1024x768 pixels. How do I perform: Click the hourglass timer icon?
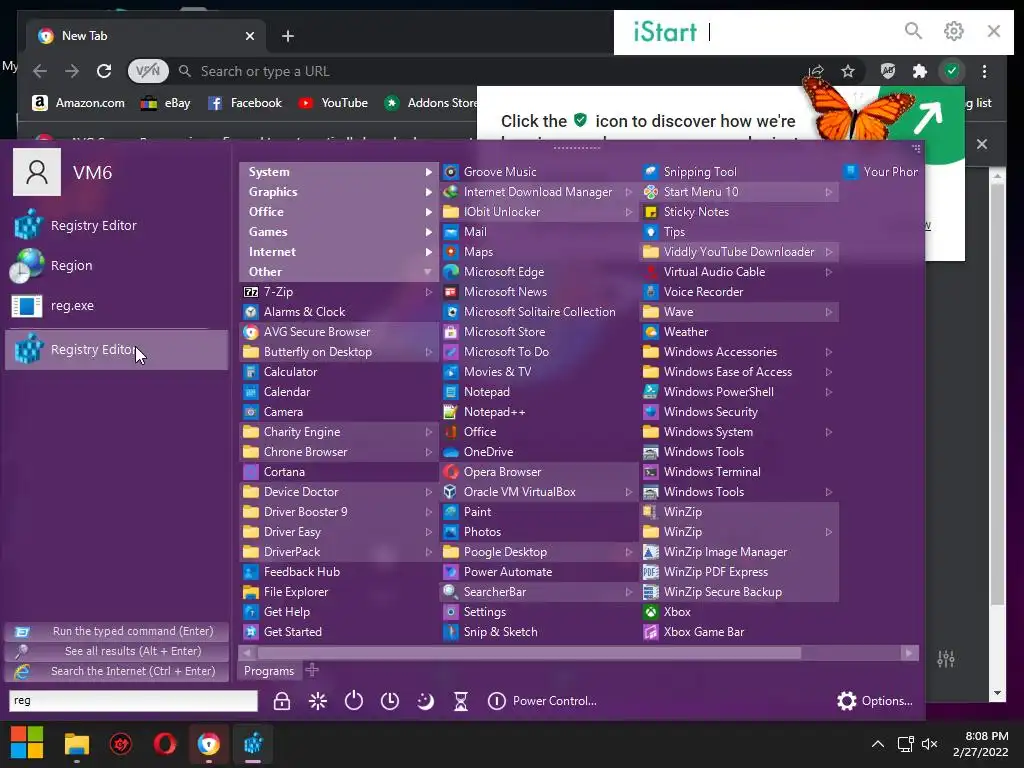point(461,701)
